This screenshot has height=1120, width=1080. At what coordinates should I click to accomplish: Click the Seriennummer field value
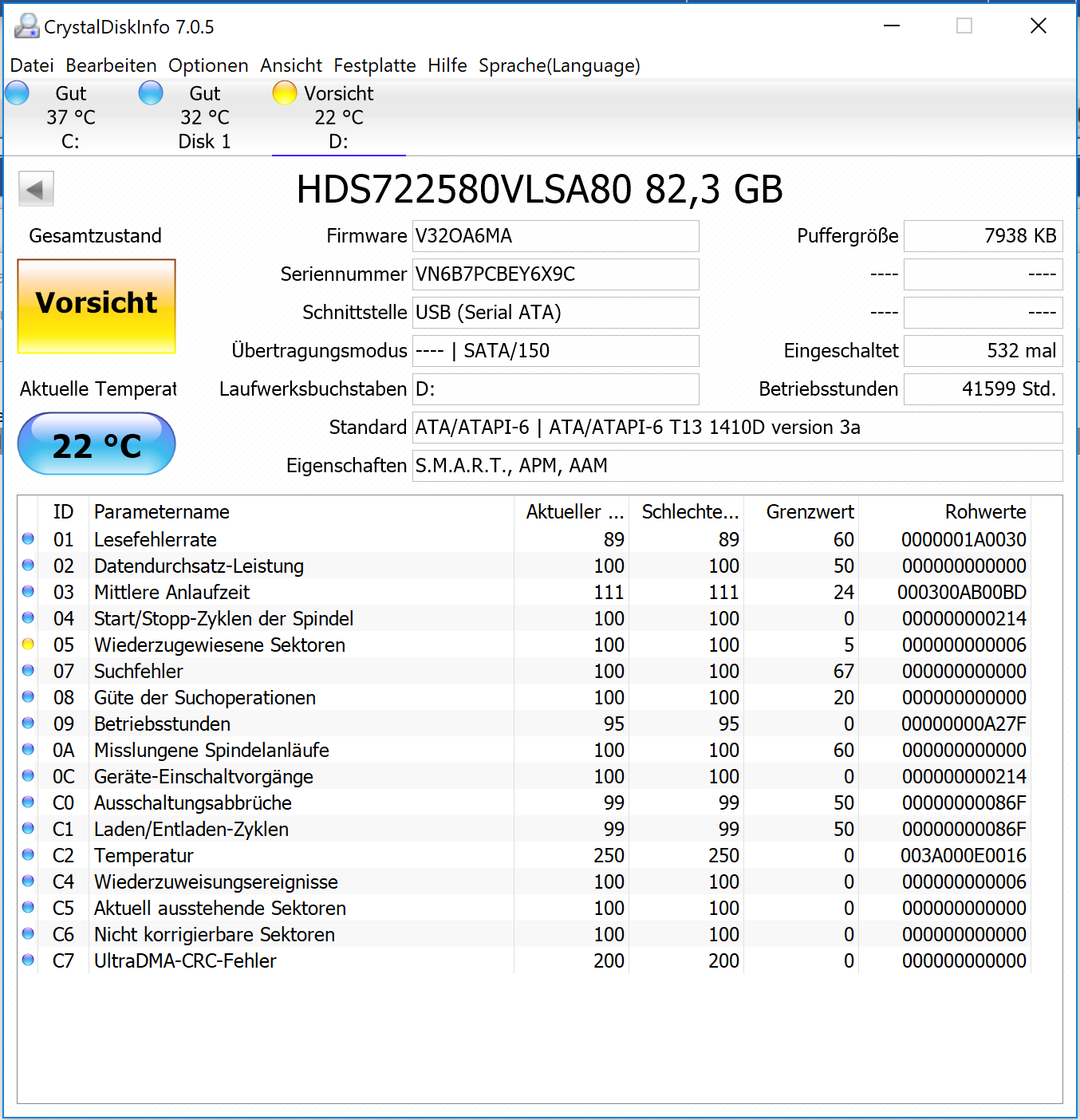556,274
